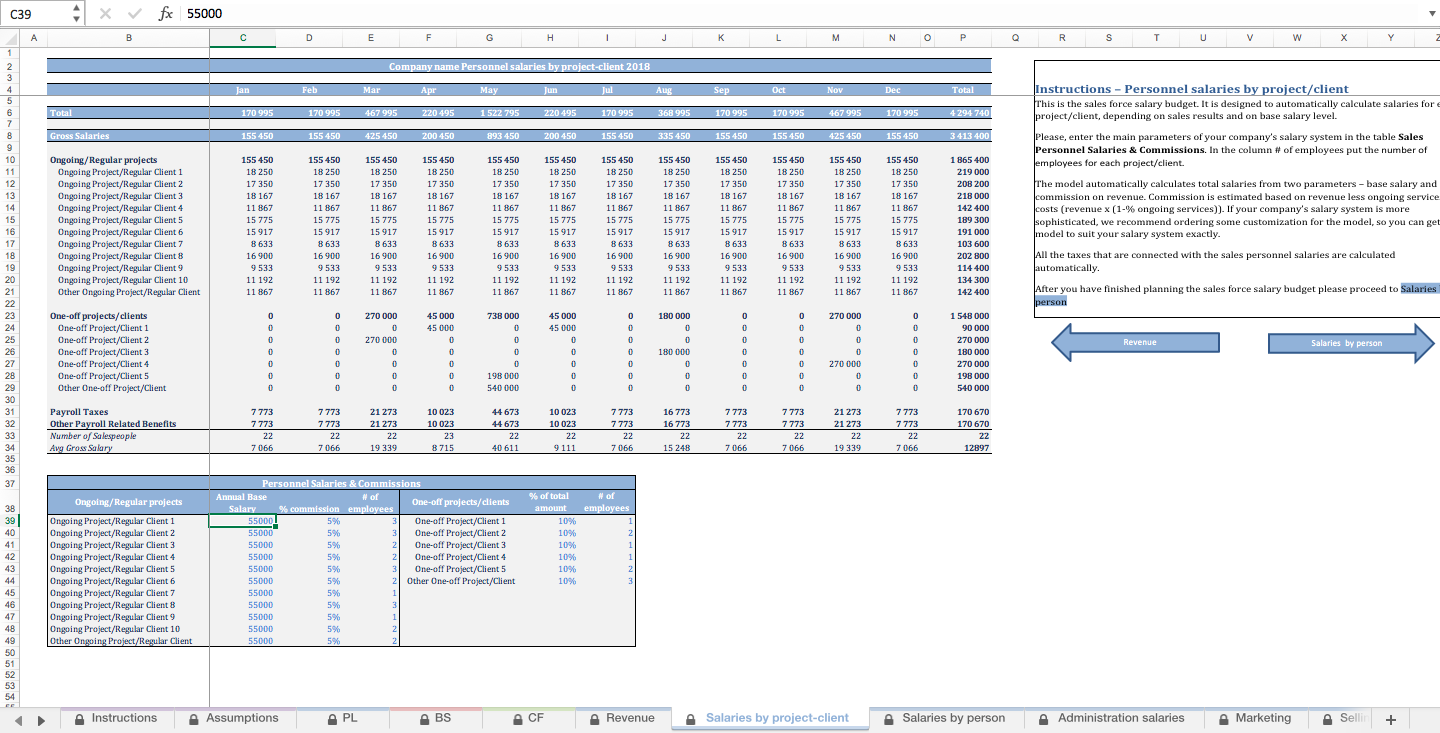Click the Payroll Taxes row label
The height and width of the screenshot is (733, 1440).
(x=79, y=412)
